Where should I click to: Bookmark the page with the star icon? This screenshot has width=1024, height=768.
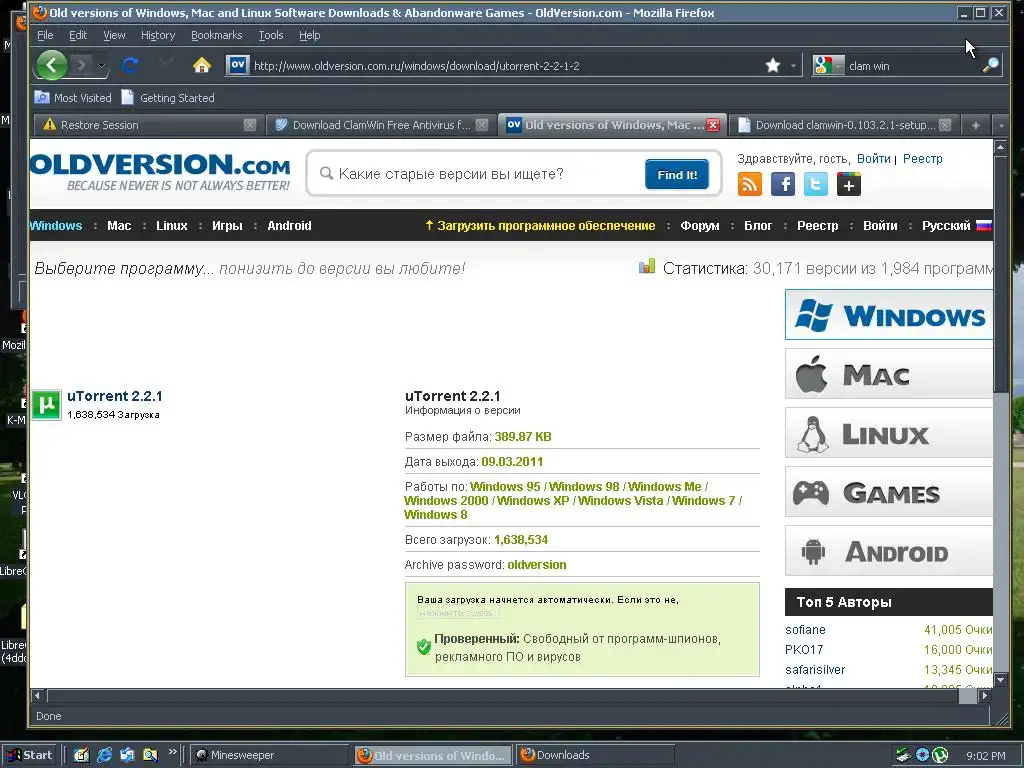[x=773, y=65]
